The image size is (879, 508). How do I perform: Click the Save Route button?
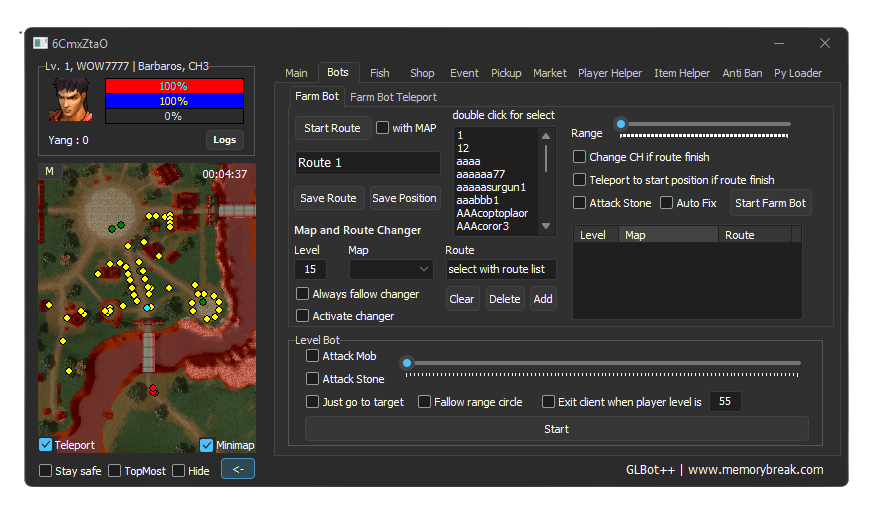[x=328, y=198]
